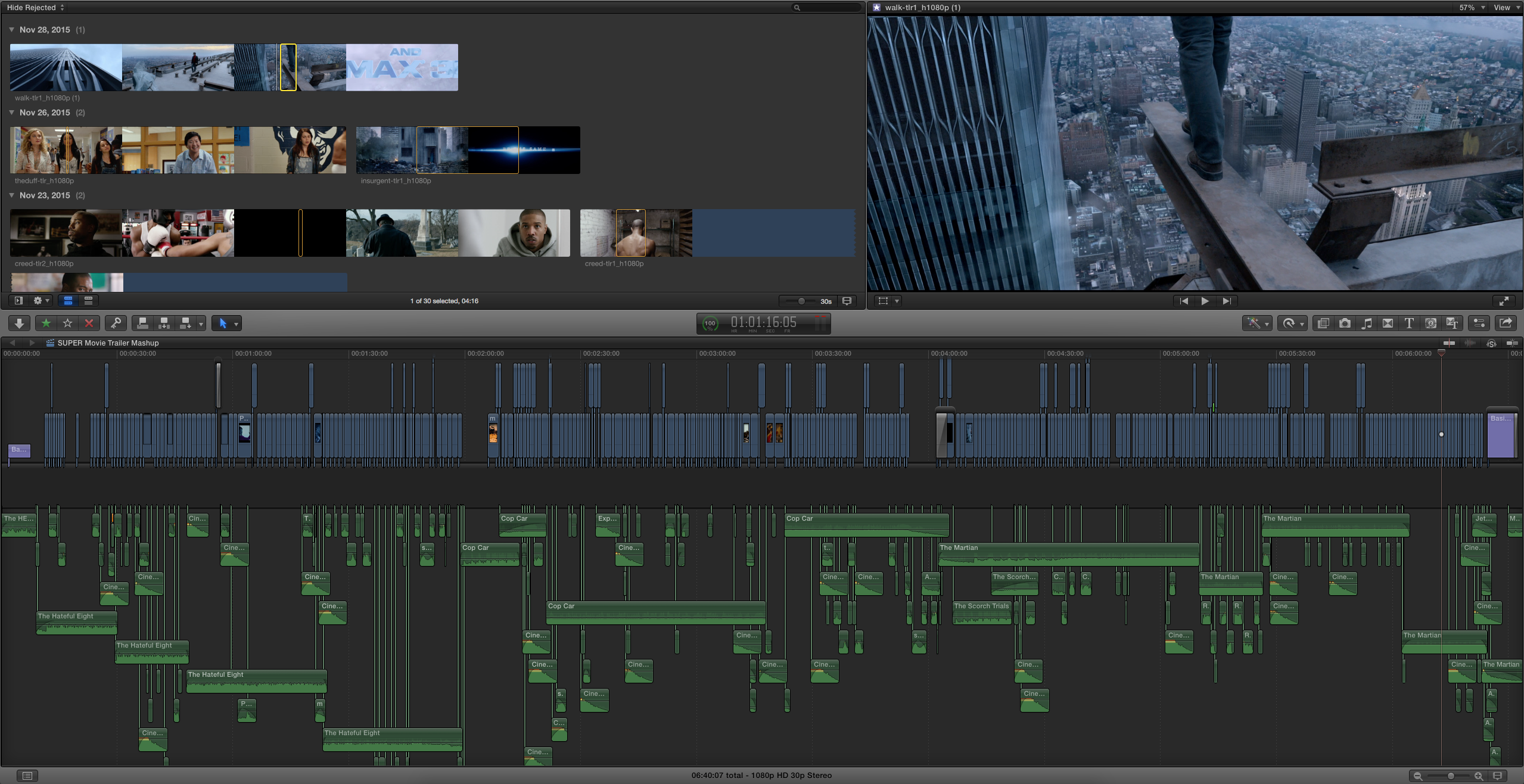Toggle the solo headphones S button

coord(1491,343)
